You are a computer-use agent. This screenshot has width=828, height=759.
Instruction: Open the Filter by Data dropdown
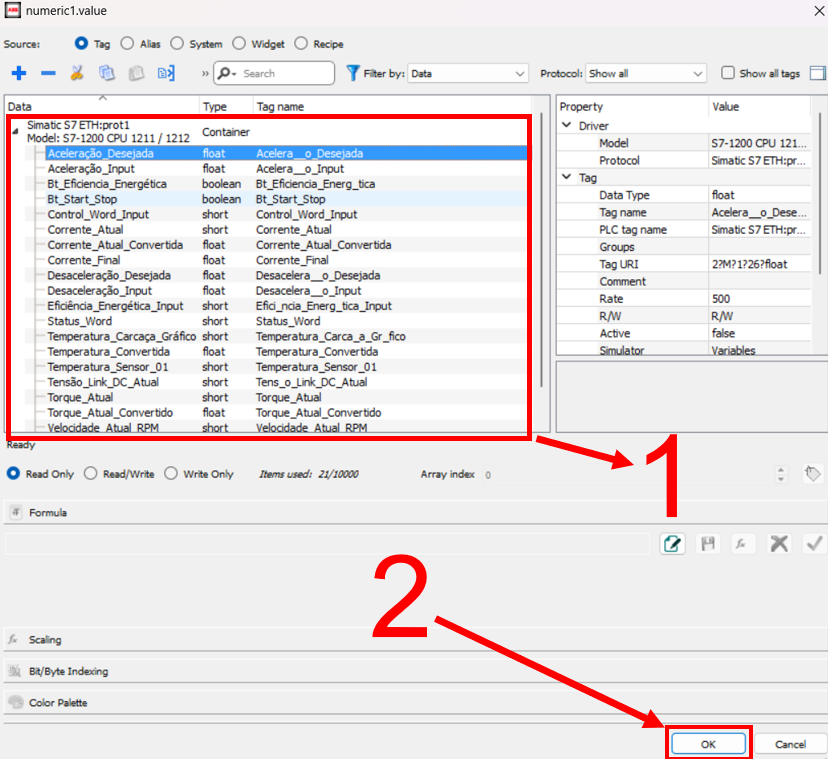467,73
